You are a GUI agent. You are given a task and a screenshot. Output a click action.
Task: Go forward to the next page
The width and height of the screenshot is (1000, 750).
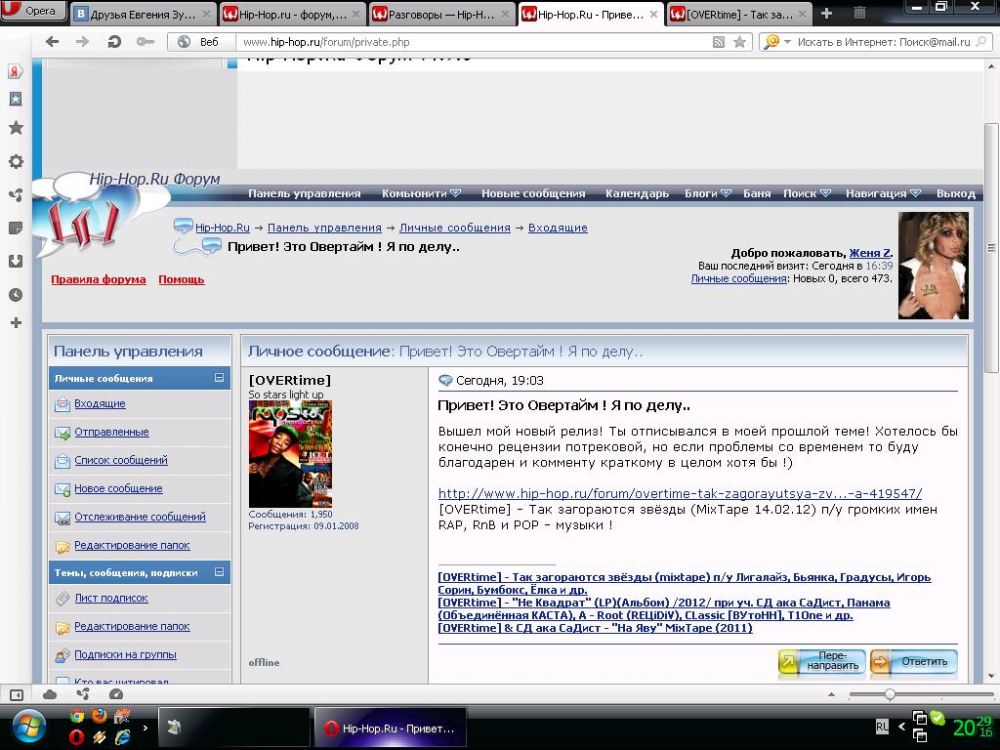click(83, 41)
